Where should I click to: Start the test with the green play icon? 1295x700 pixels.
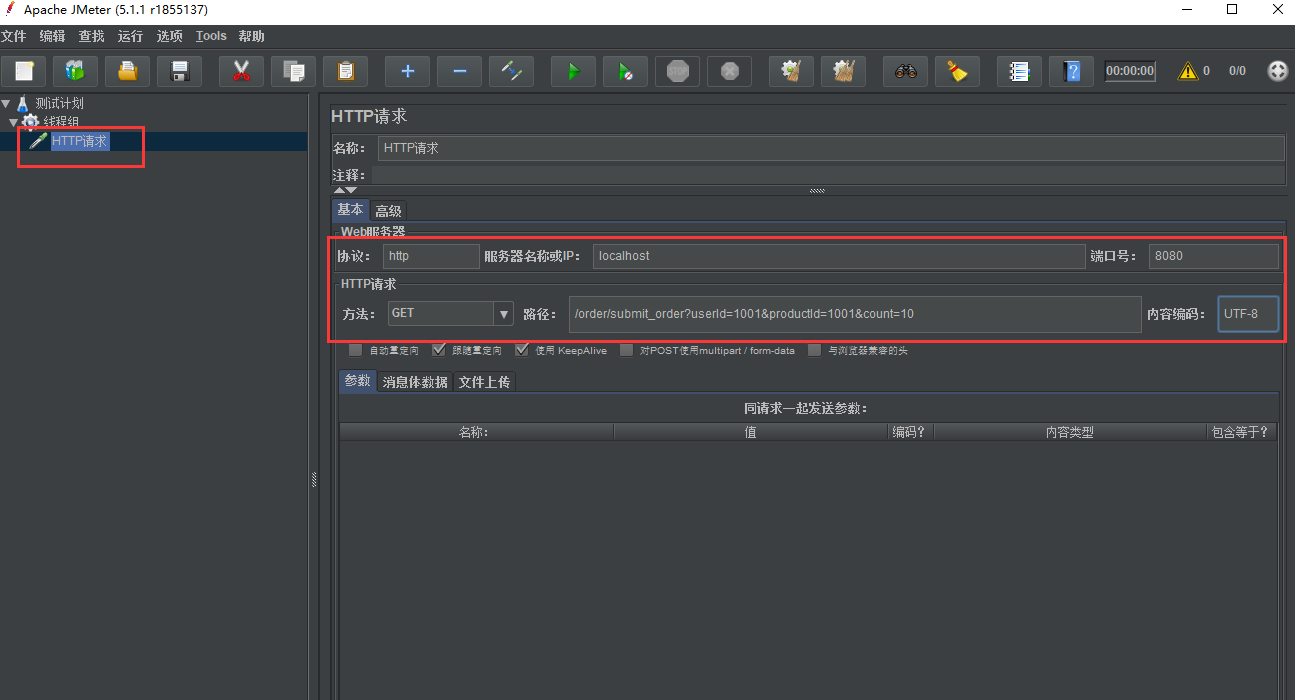coord(573,71)
